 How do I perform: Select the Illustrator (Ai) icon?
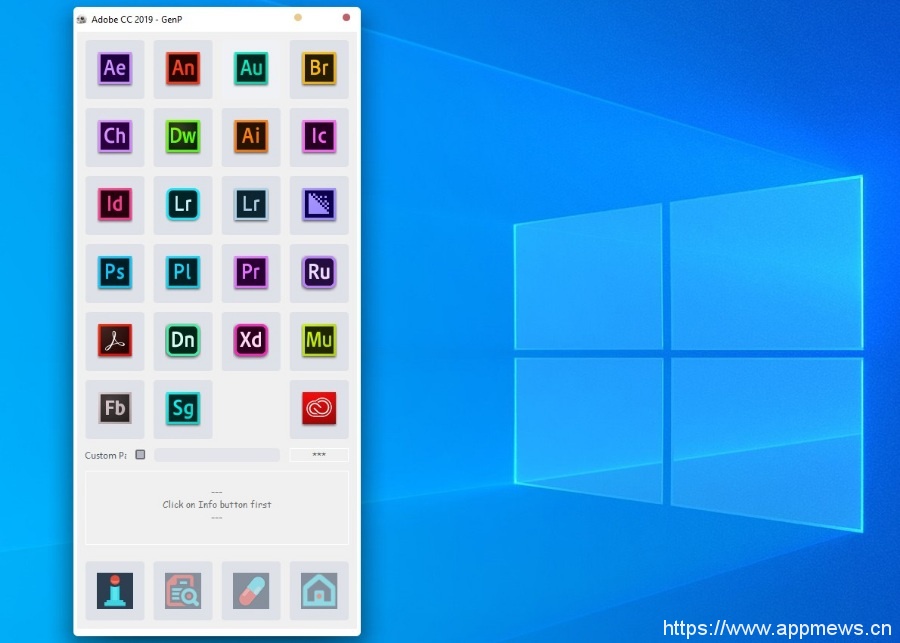(x=251, y=137)
